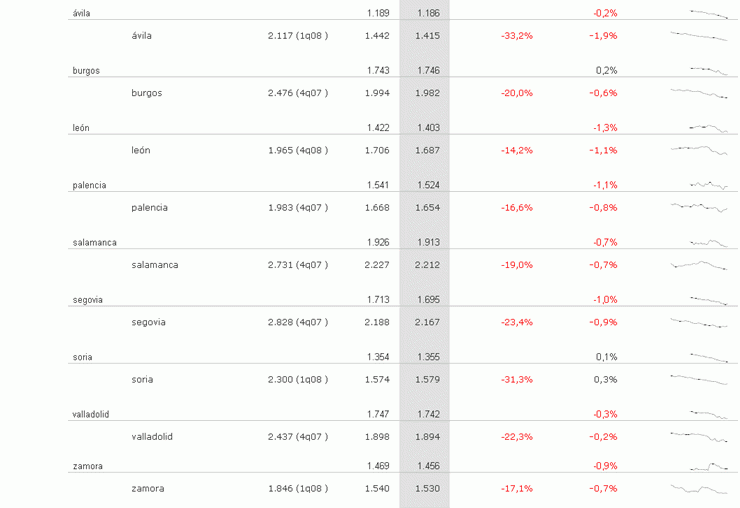Click the burgos province heading label
Screen dimensions: 740x508
click(86, 71)
